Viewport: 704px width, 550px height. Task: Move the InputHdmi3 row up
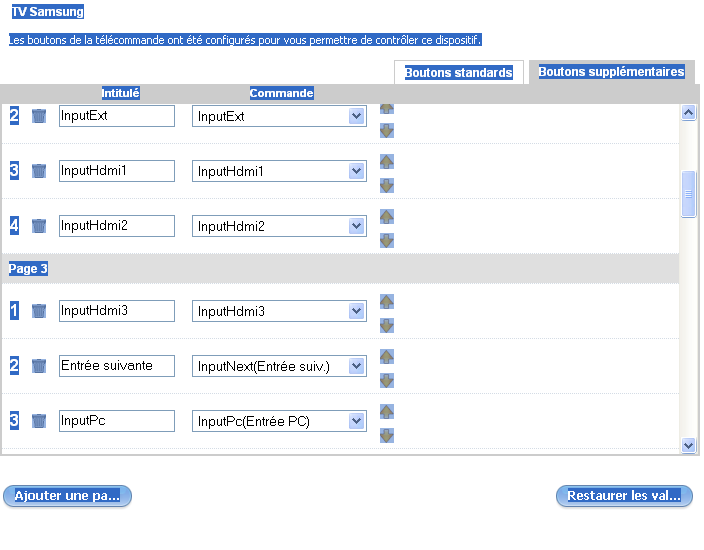click(x=387, y=302)
